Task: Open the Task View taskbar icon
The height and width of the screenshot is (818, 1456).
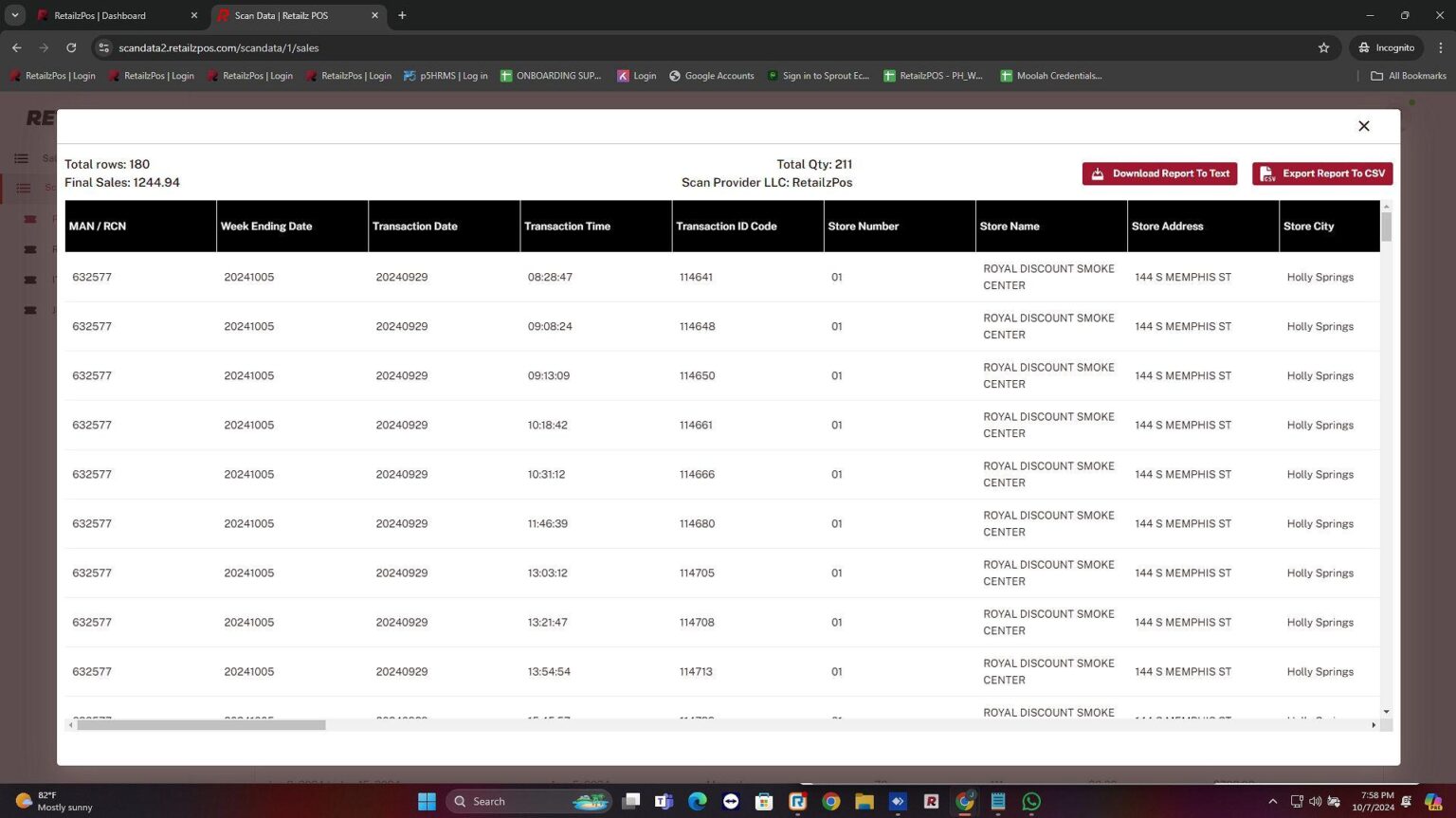Action: pyautogui.click(x=630, y=802)
